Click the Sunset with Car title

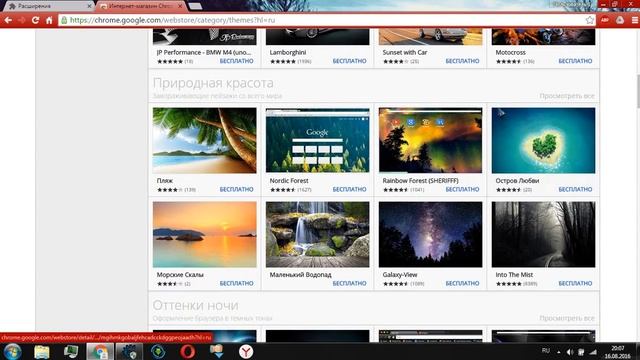pos(404,52)
